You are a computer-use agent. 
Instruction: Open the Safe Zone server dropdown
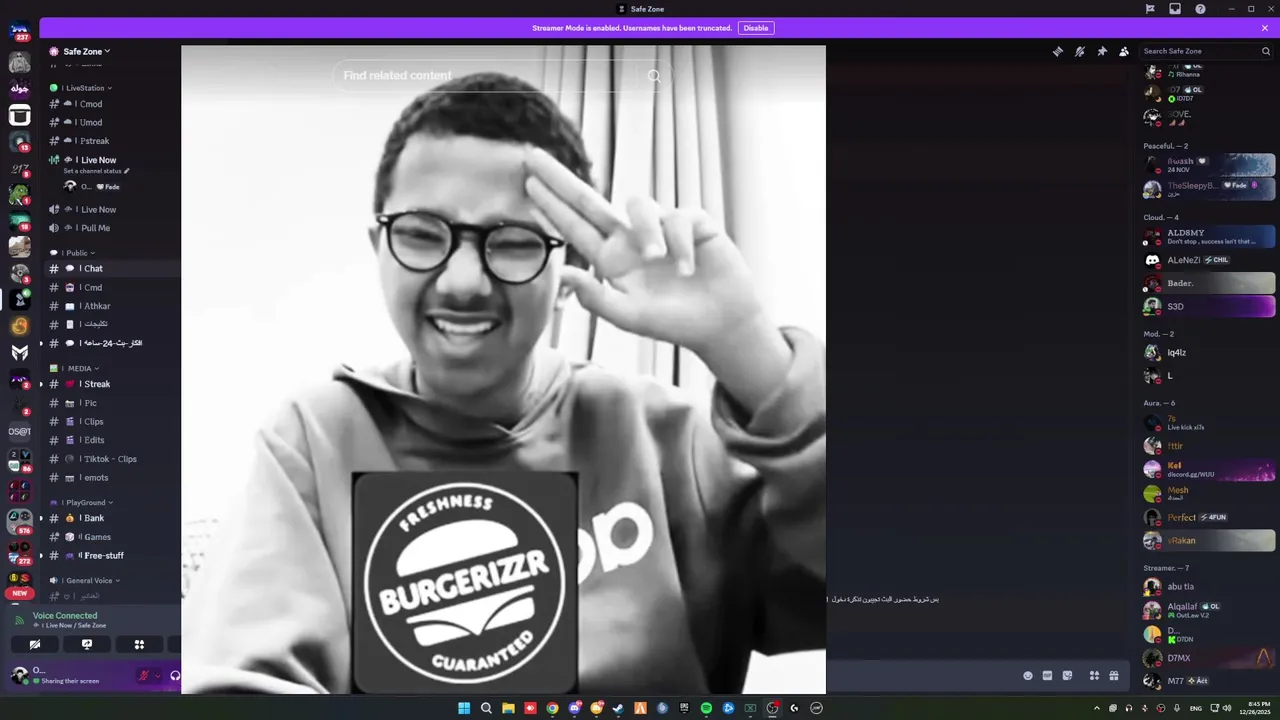(x=87, y=51)
